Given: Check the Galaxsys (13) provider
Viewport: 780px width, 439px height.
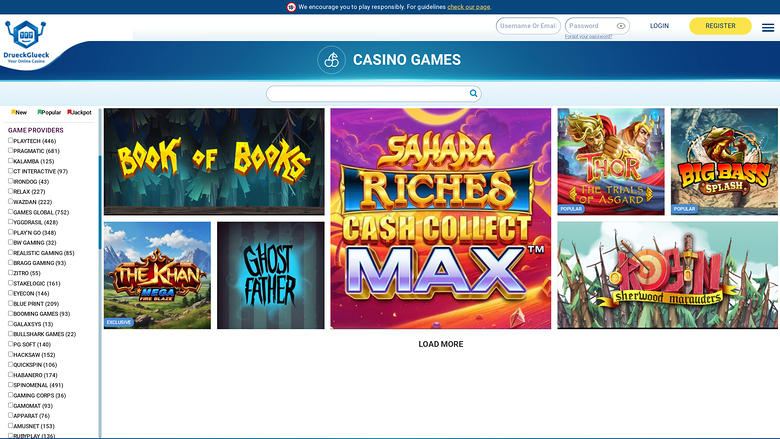Looking at the screenshot, I should tap(10, 324).
